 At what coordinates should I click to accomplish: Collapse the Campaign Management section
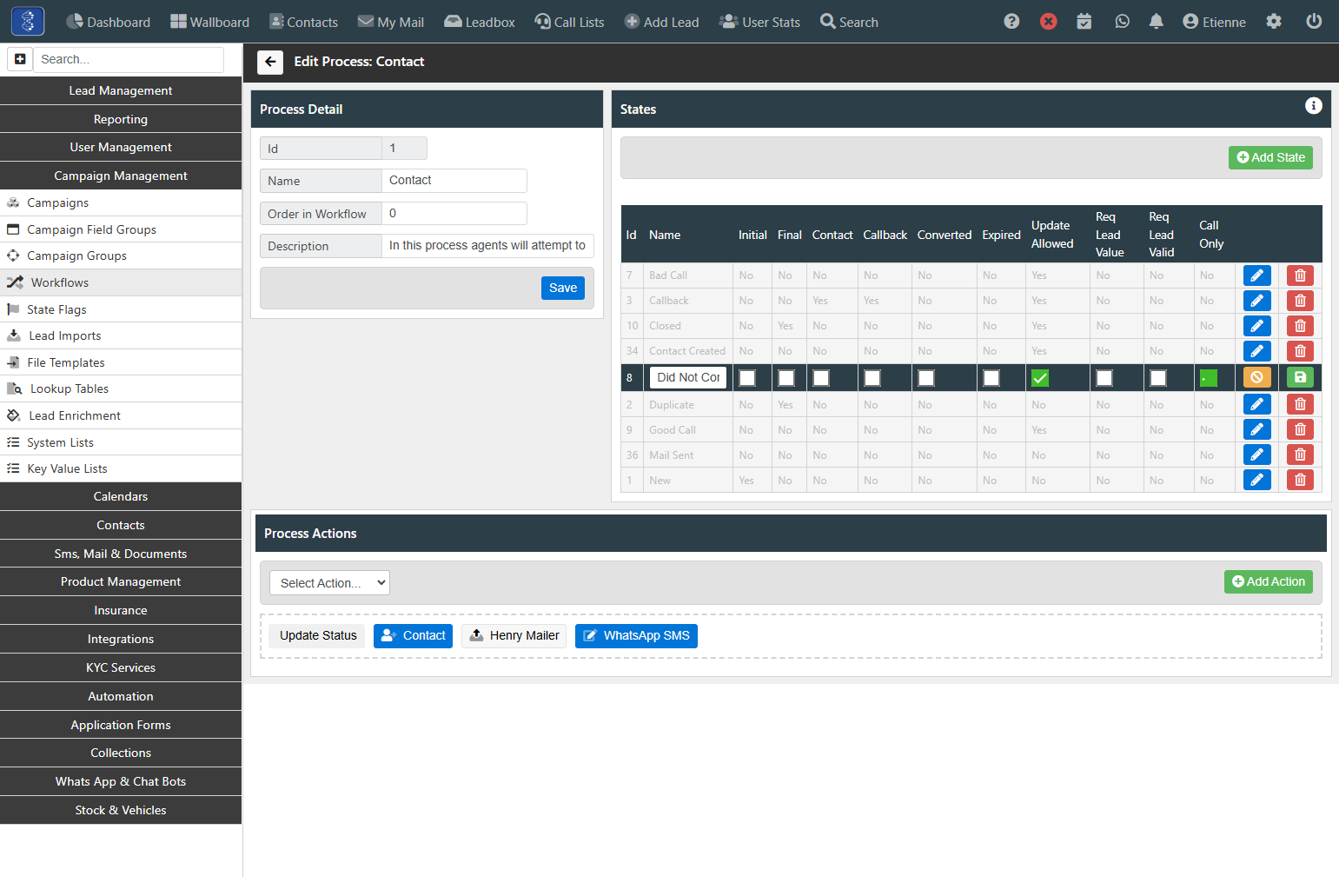point(121,176)
